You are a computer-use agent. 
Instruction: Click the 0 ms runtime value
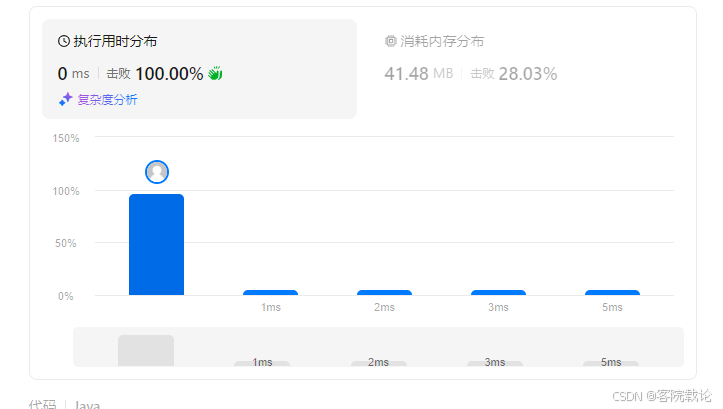(x=73, y=73)
